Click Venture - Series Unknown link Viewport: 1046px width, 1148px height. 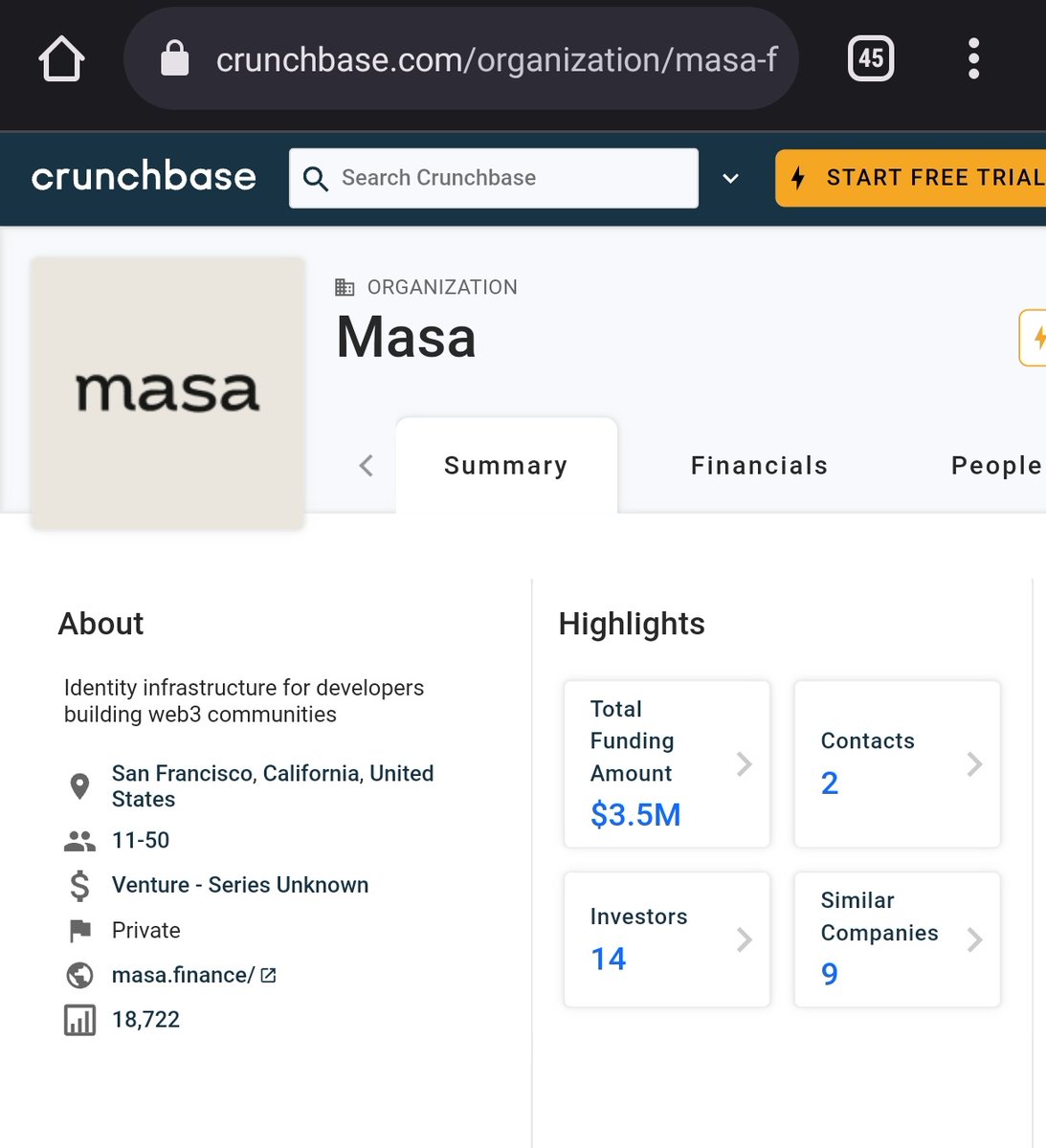(x=240, y=885)
